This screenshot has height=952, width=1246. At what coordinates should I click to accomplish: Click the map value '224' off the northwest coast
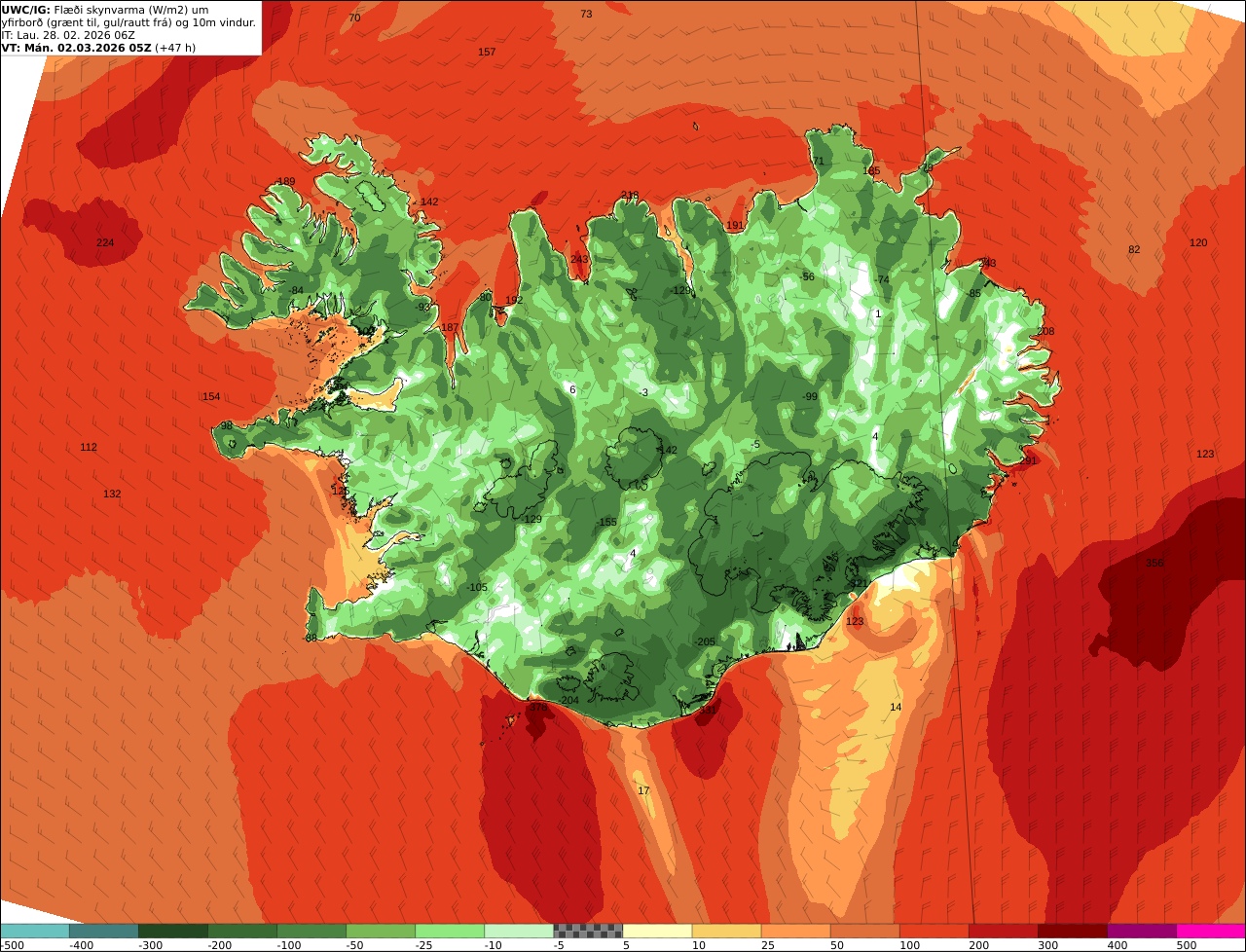click(x=105, y=243)
